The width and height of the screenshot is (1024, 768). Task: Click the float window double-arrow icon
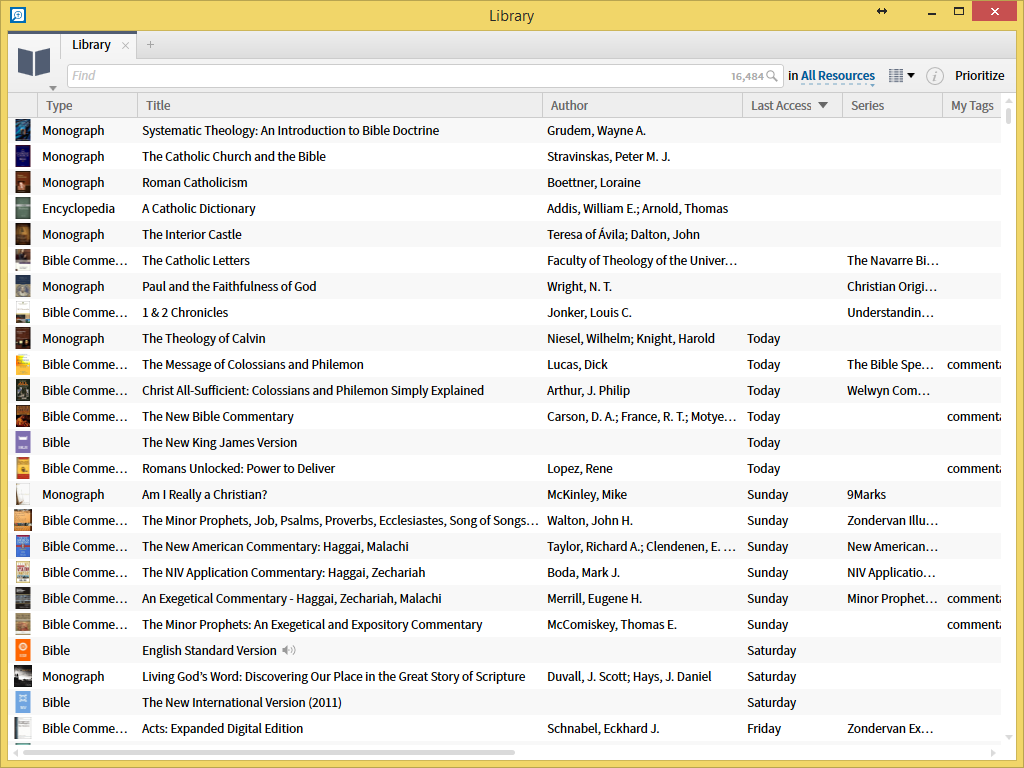pyautogui.click(x=882, y=11)
